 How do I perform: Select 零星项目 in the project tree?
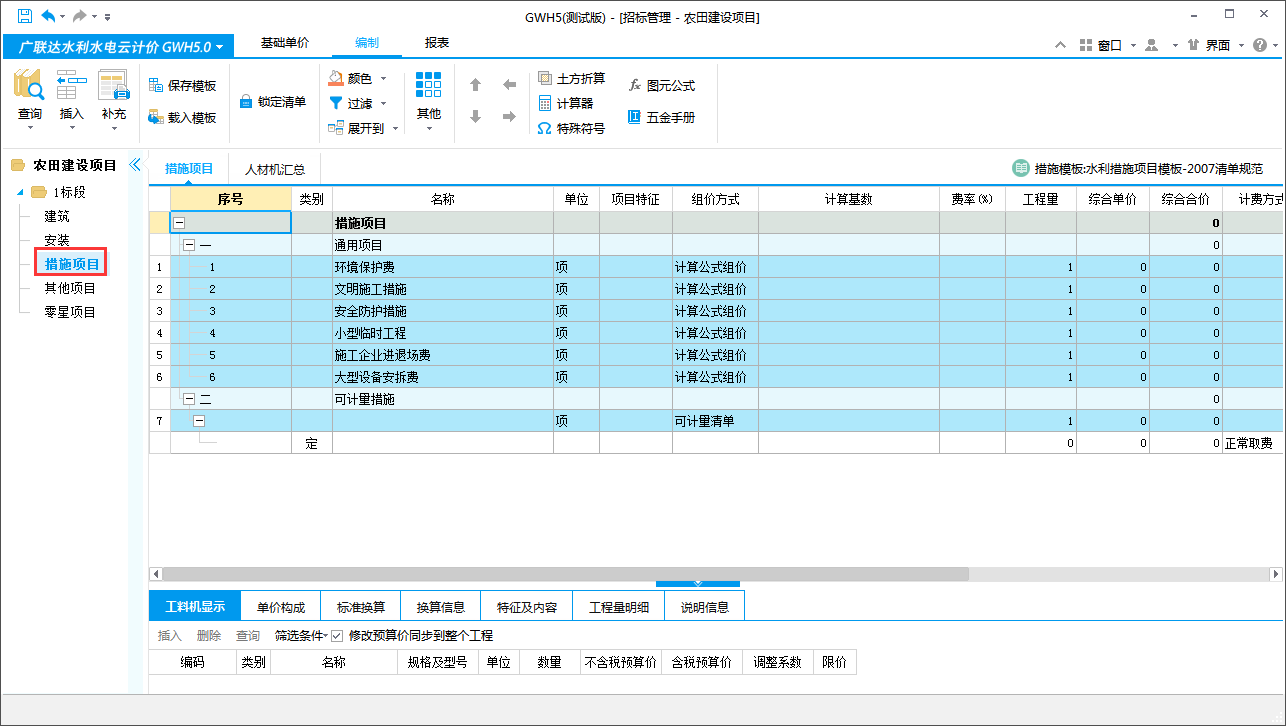(70, 312)
